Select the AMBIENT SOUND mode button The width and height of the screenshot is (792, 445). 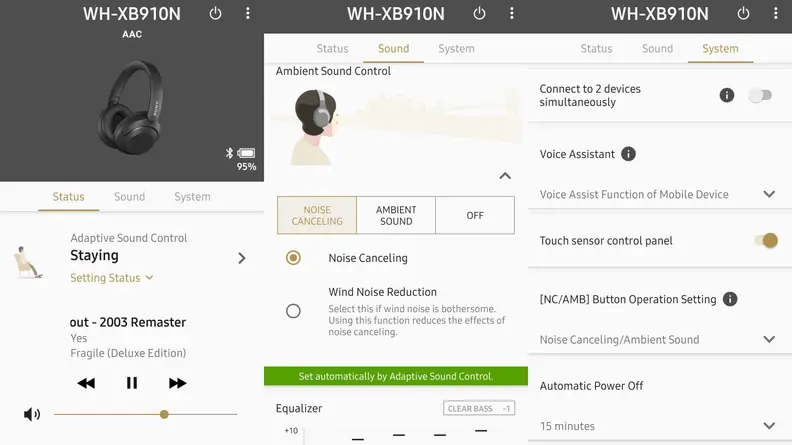(396, 215)
